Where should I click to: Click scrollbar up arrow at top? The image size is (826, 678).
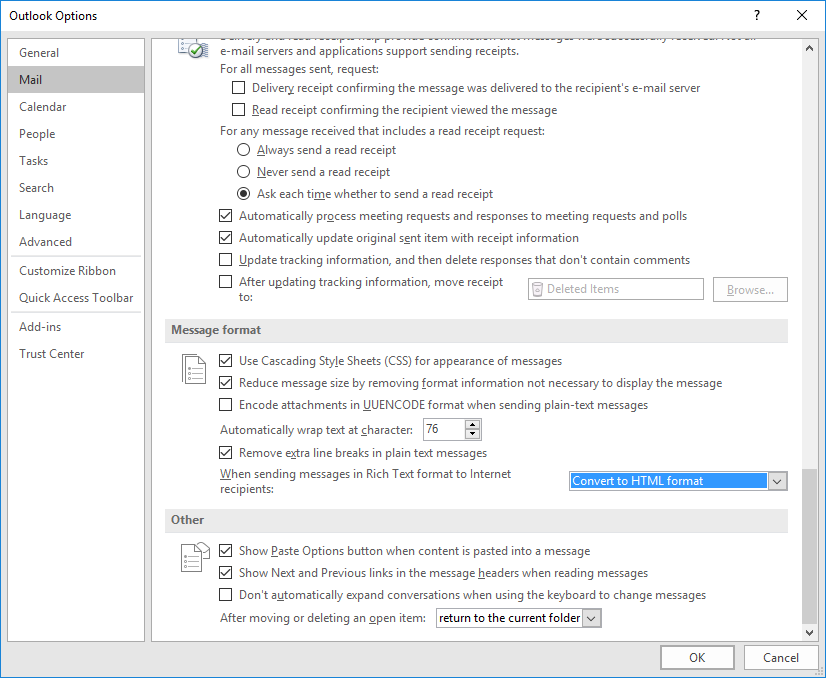pyautogui.click(x=809, y=48)
